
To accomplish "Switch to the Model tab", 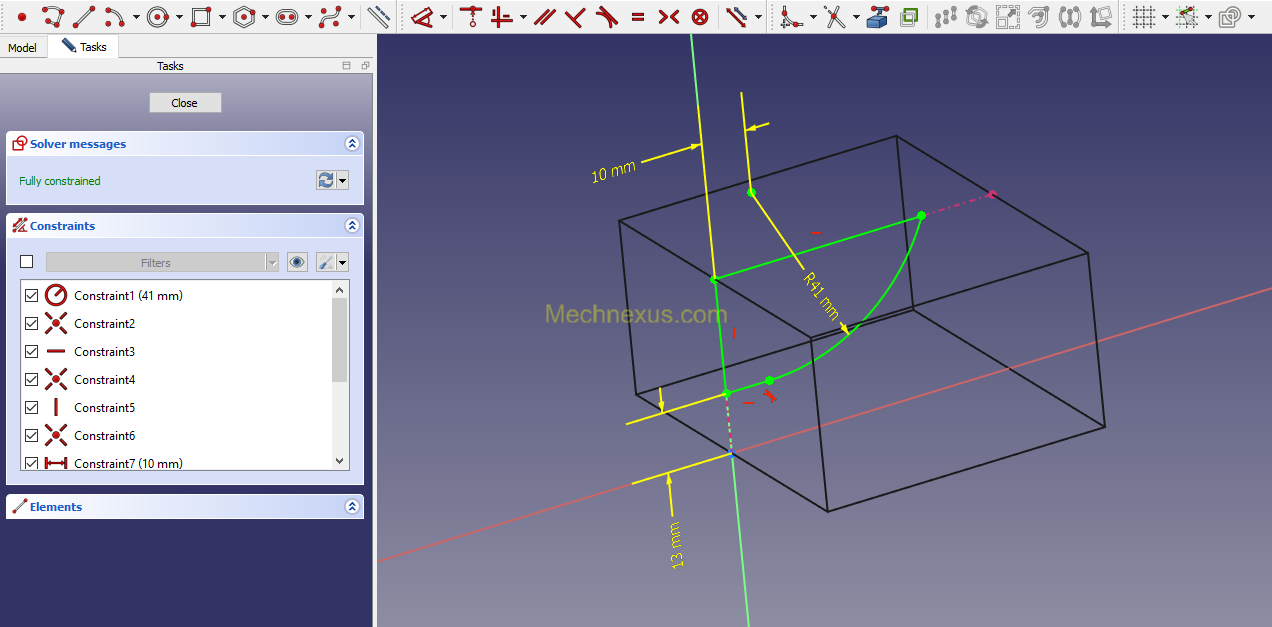I will click(22, 48).
